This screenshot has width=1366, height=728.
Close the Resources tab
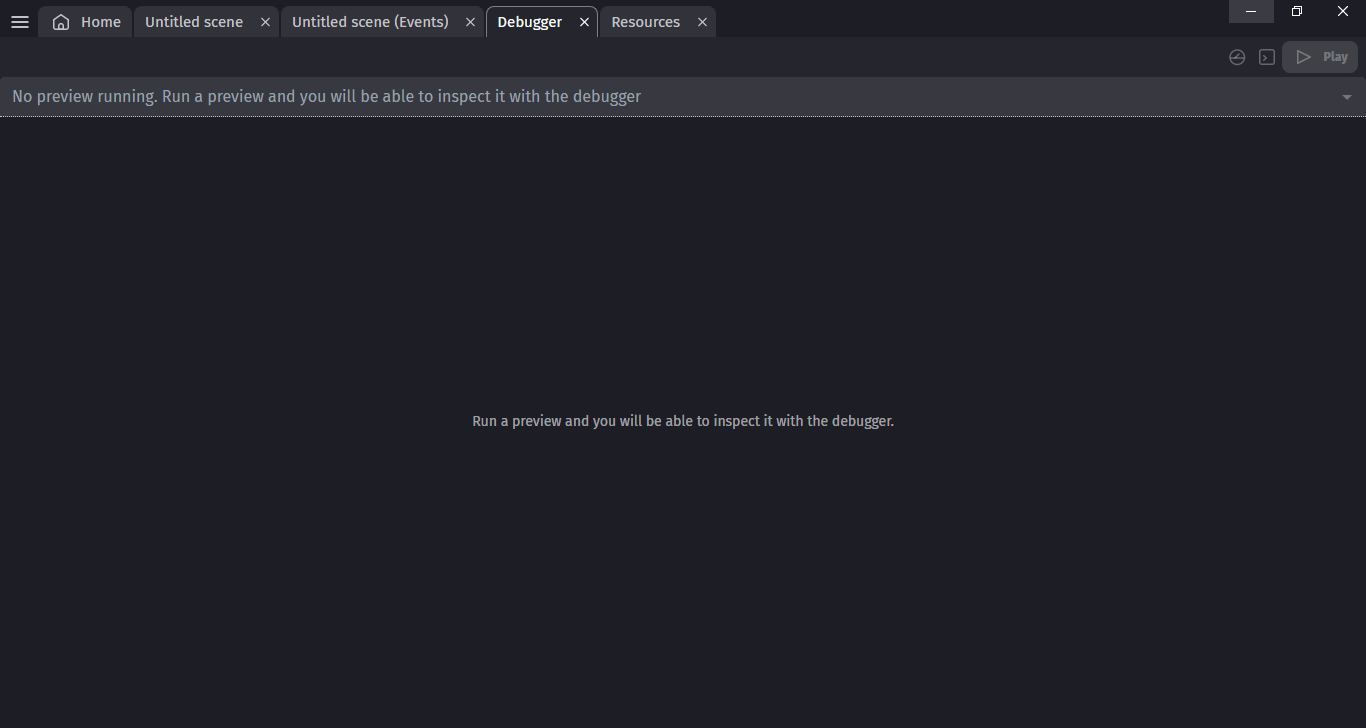[702, 21]
